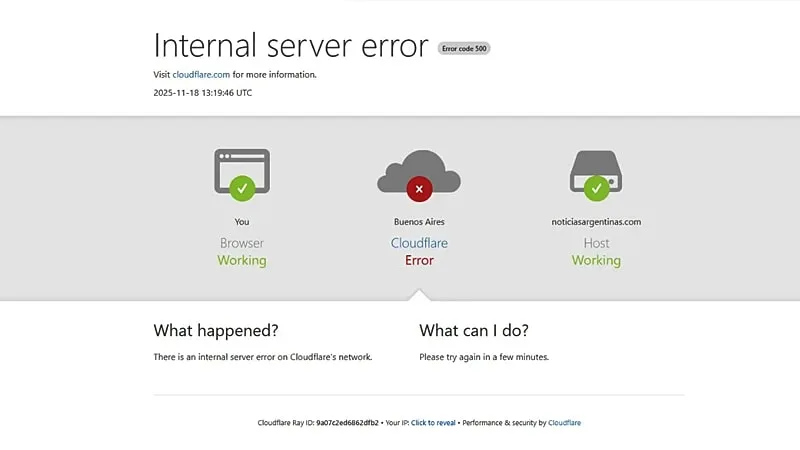Click the Error code 500 badge
The image size is (800, 450).
(464, 48)
